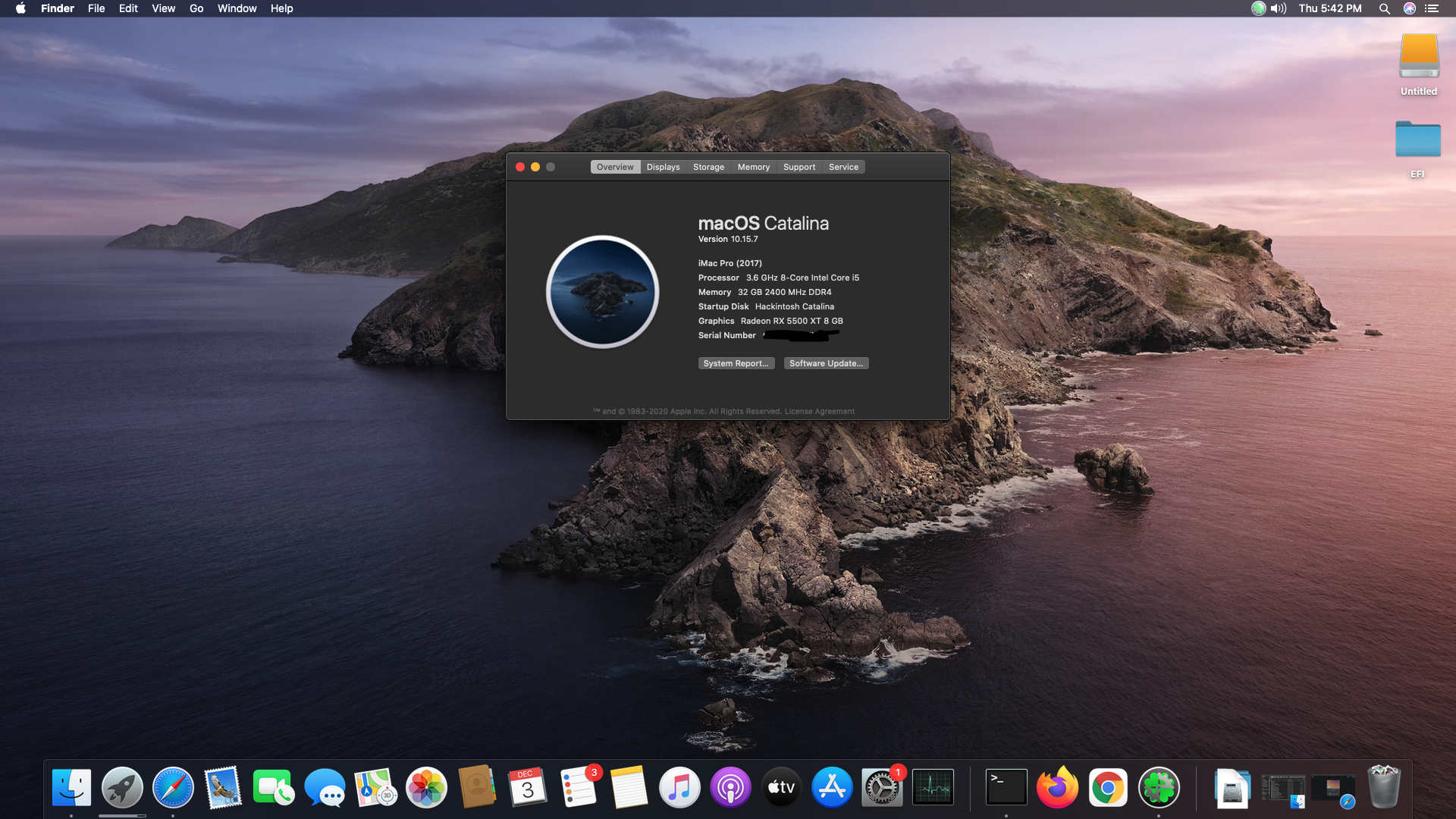Image resolution: width=1456 pixels, height=819 pixels.
Task: Open Activity Monitor dock icon
Action: (x=933, y=788)
